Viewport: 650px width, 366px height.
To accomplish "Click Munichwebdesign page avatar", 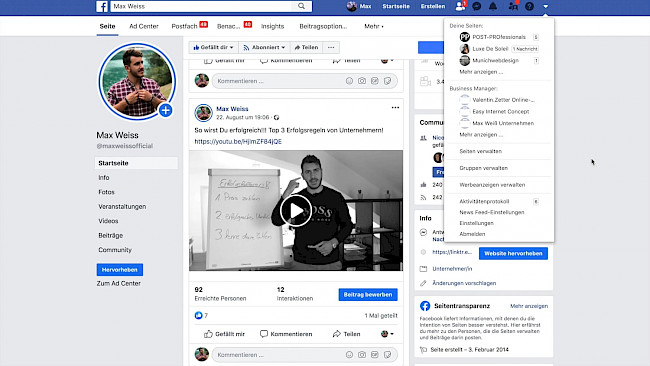I will [x=465, y=60].
